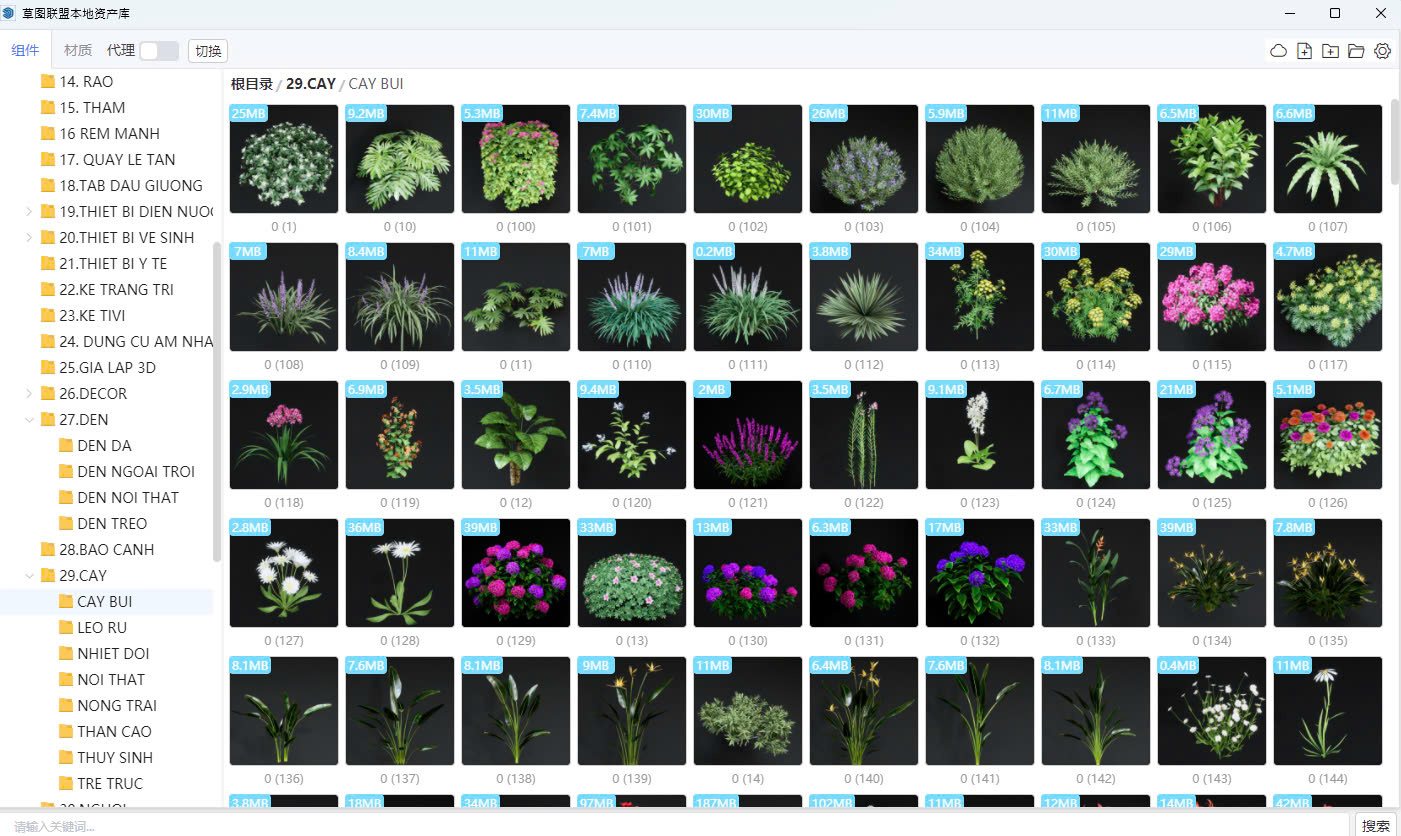Select the 0 (14) variegated shrub thumbnail
The width and height of the screenshot is (1401, 836).
(748, 711)
